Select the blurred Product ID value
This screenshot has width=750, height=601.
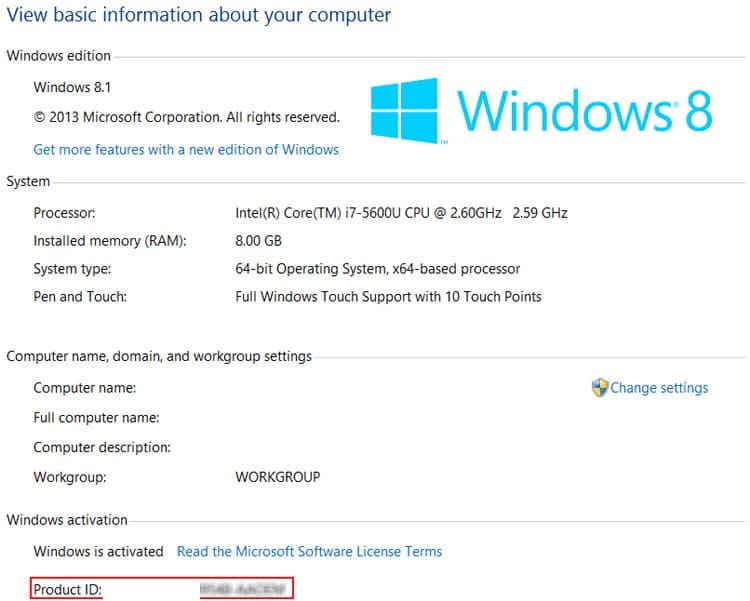click(x=243, y=589)
